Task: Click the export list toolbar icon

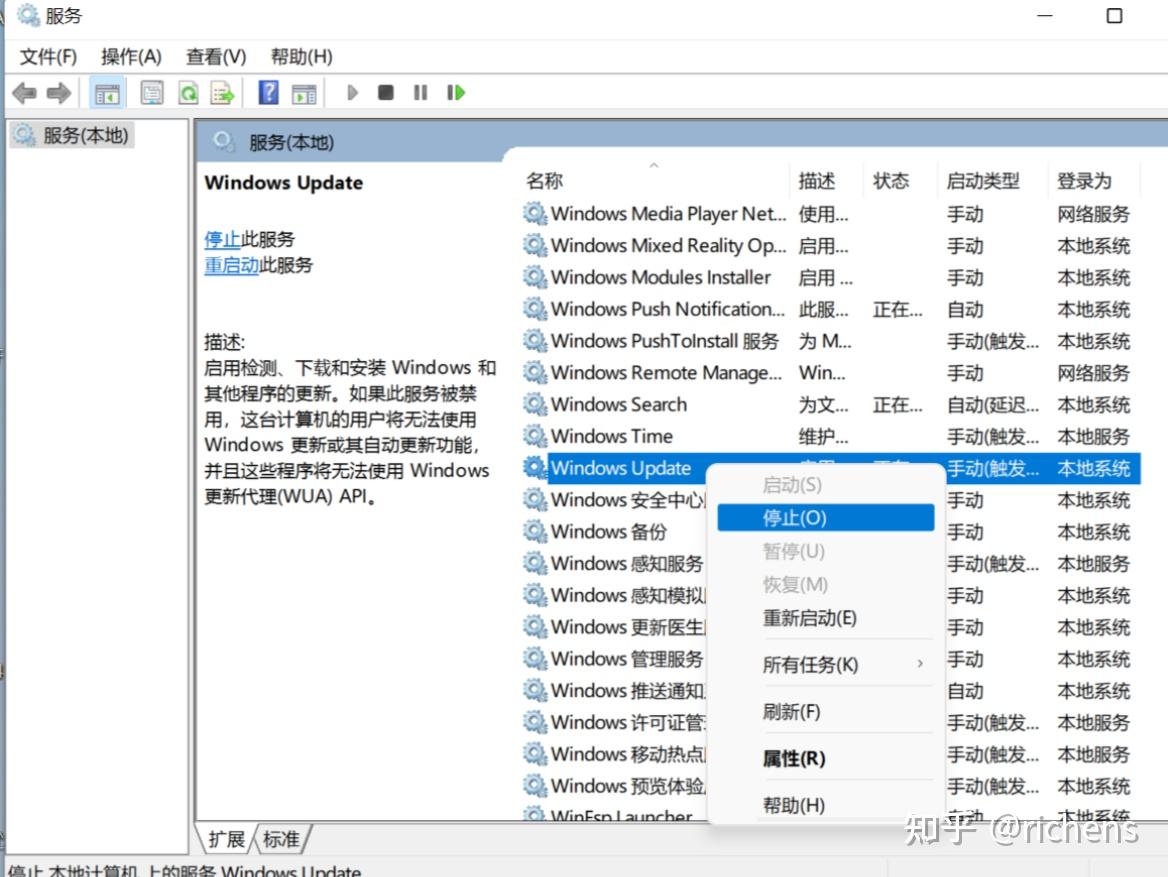Action: pos(224,92)
